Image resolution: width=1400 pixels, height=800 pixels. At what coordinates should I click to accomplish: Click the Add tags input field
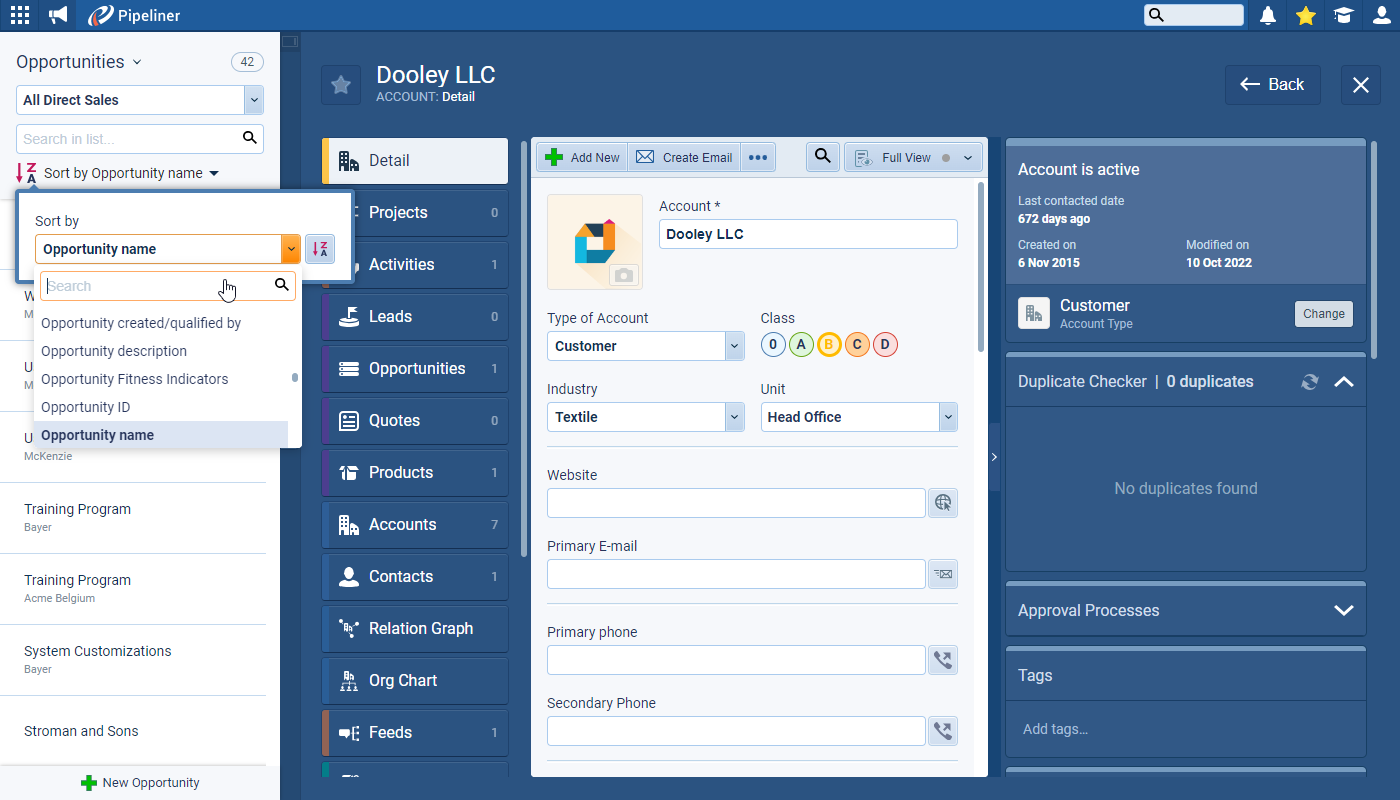click(1185, 729)
